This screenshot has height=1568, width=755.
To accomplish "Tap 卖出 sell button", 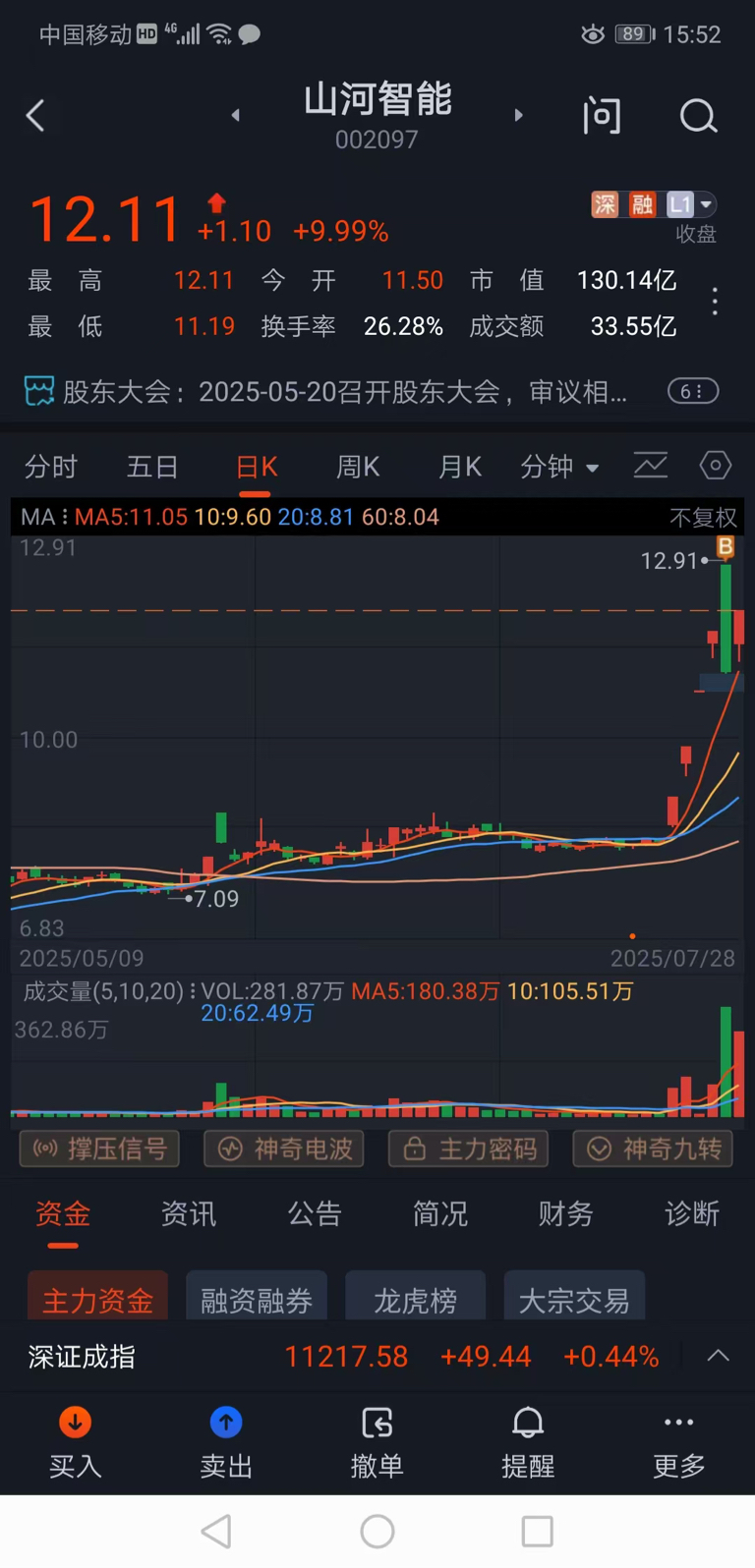I will 226,1442.
